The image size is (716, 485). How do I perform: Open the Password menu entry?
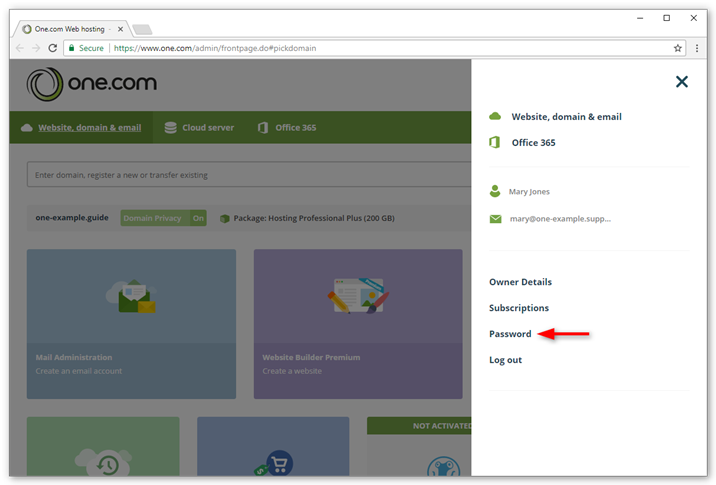coord(510,334)
